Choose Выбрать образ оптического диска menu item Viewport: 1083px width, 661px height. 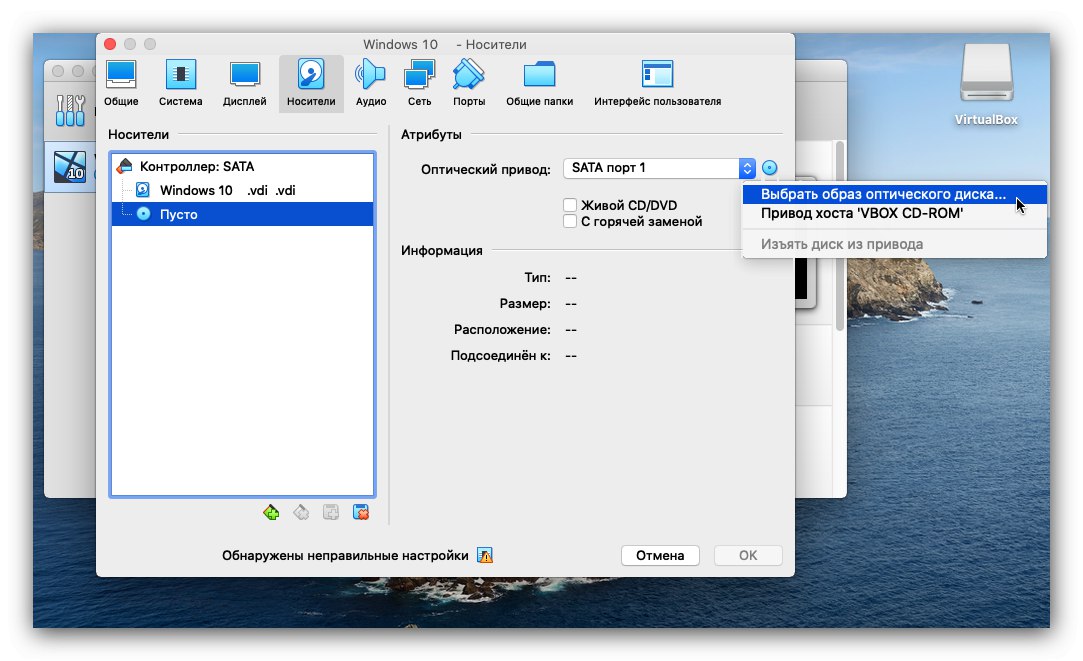tap(894, 194)
